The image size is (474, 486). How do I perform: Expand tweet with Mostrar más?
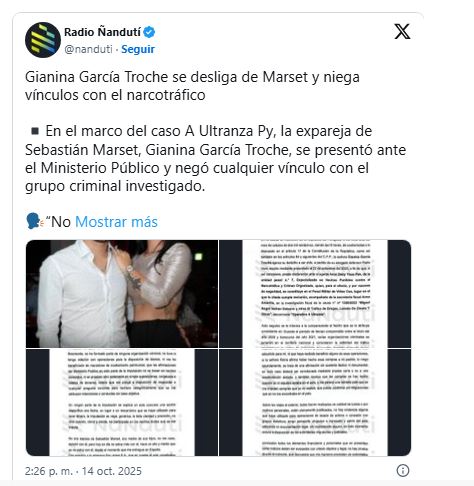(x=116, y=222)
